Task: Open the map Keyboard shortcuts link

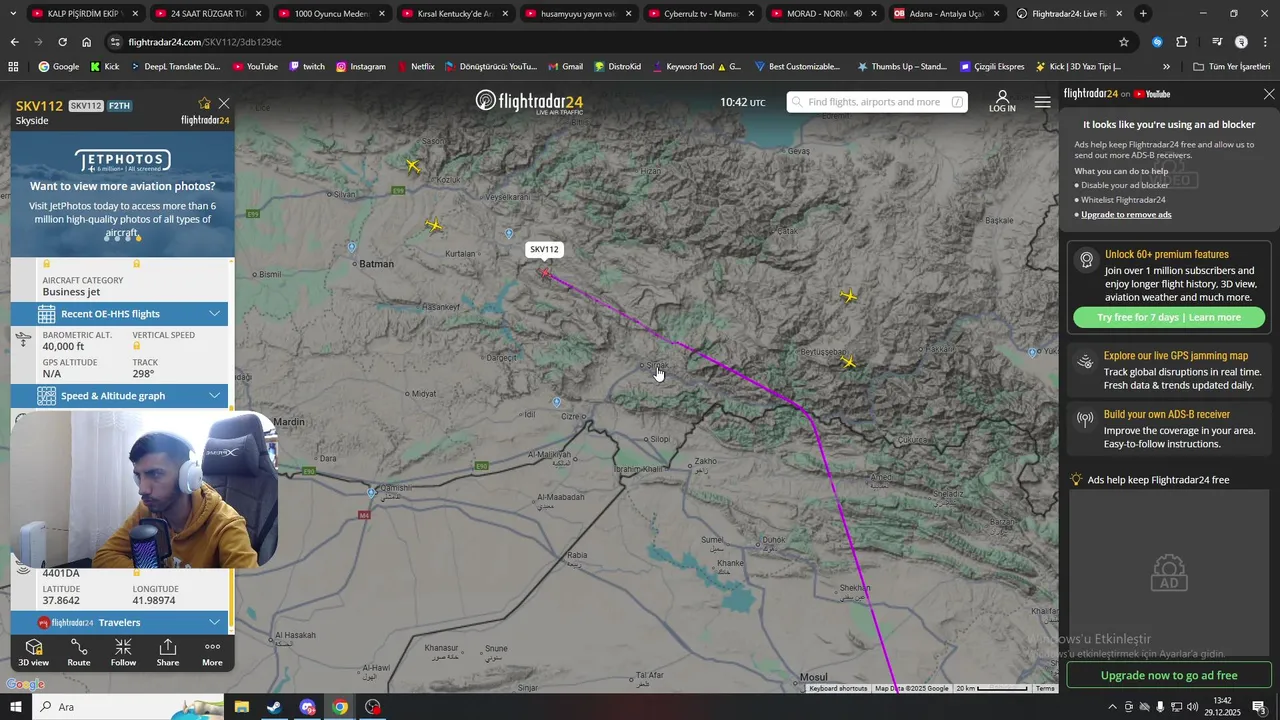Action: pyautogui.click(x=838, y=688)
